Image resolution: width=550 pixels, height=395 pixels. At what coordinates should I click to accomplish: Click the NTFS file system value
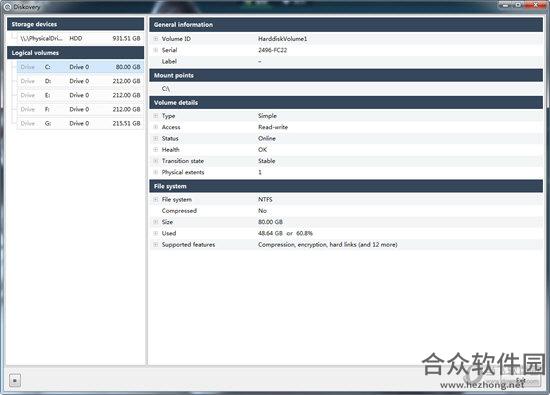pos(265,199)
